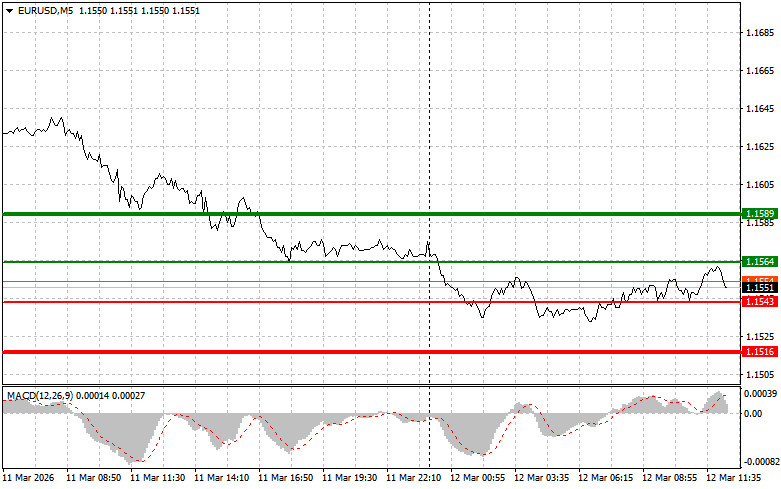Image resolution: width=781 pixels, height=489 pixels.
Task: Click the 1.1645 price scale value
Action: pyautogui.click(x=760, y=109)
